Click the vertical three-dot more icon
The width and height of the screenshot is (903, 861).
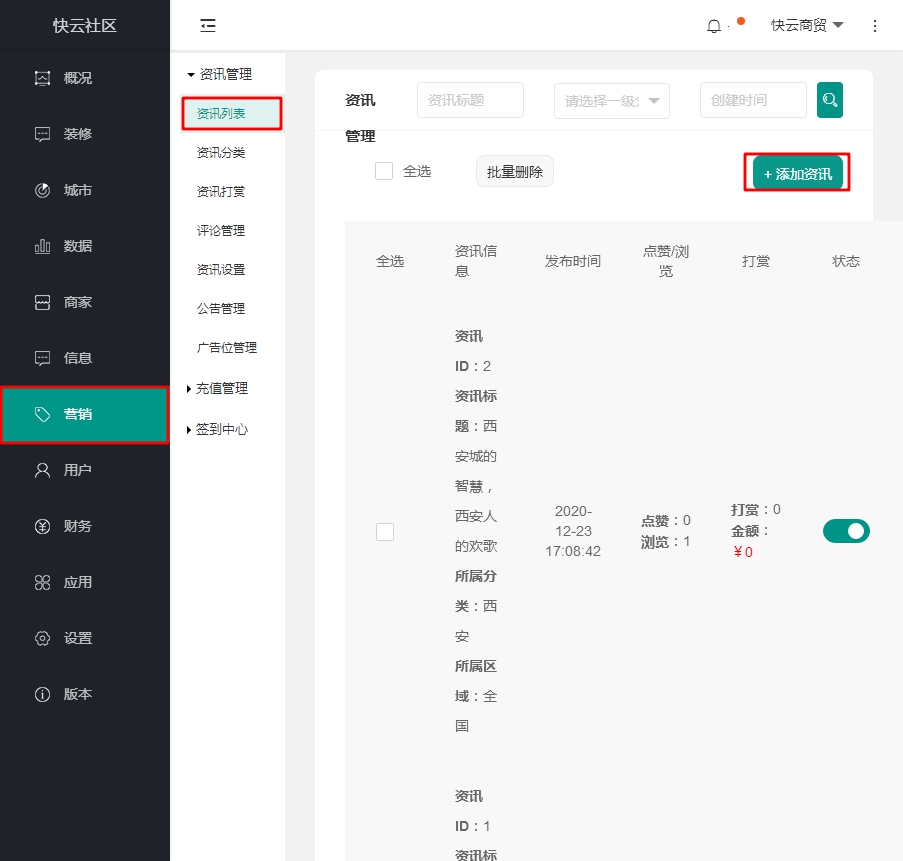pos(875,26)
